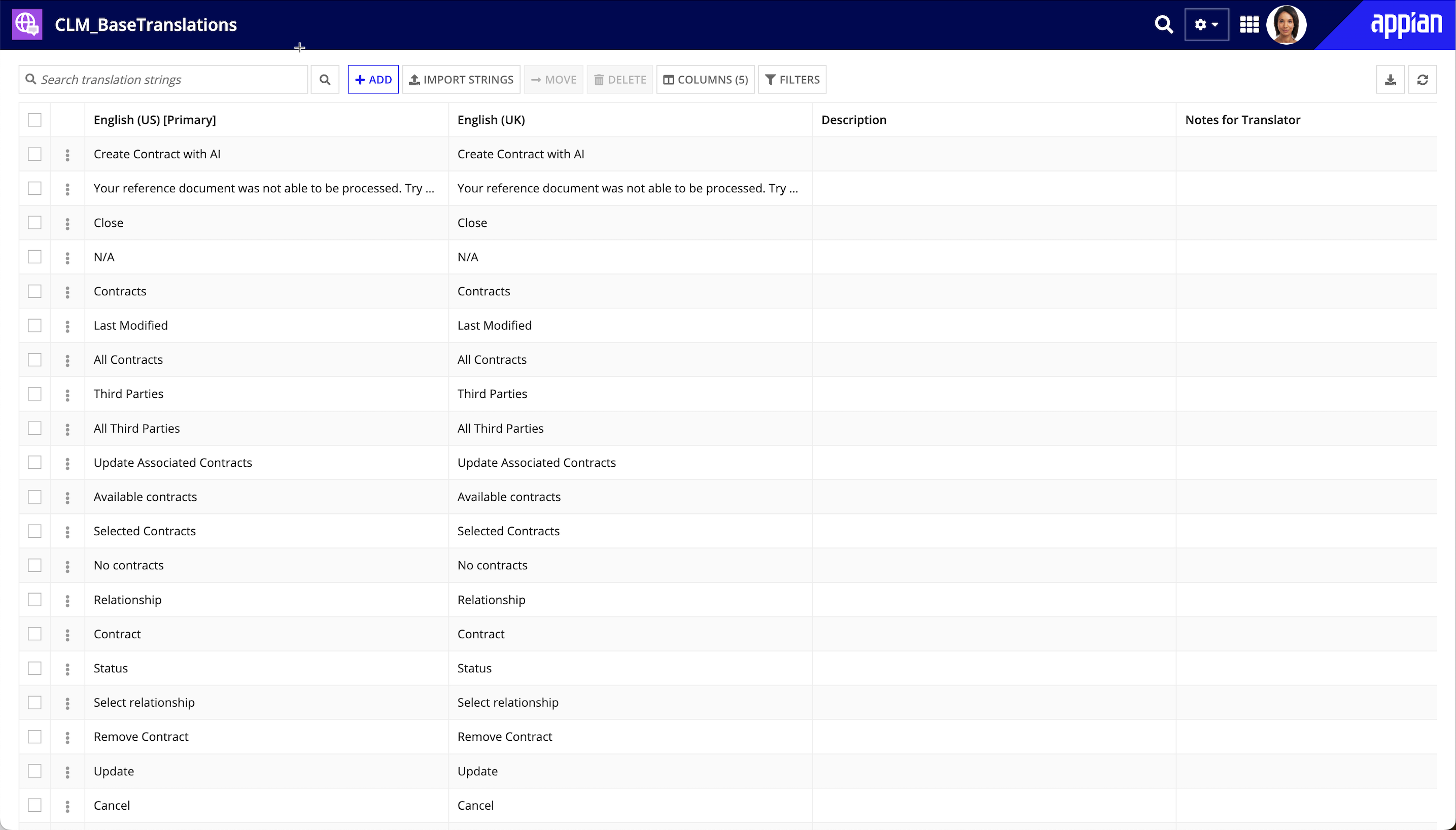
Task: Open options menu for Create Contract with AI
Action: click(67, 155)
